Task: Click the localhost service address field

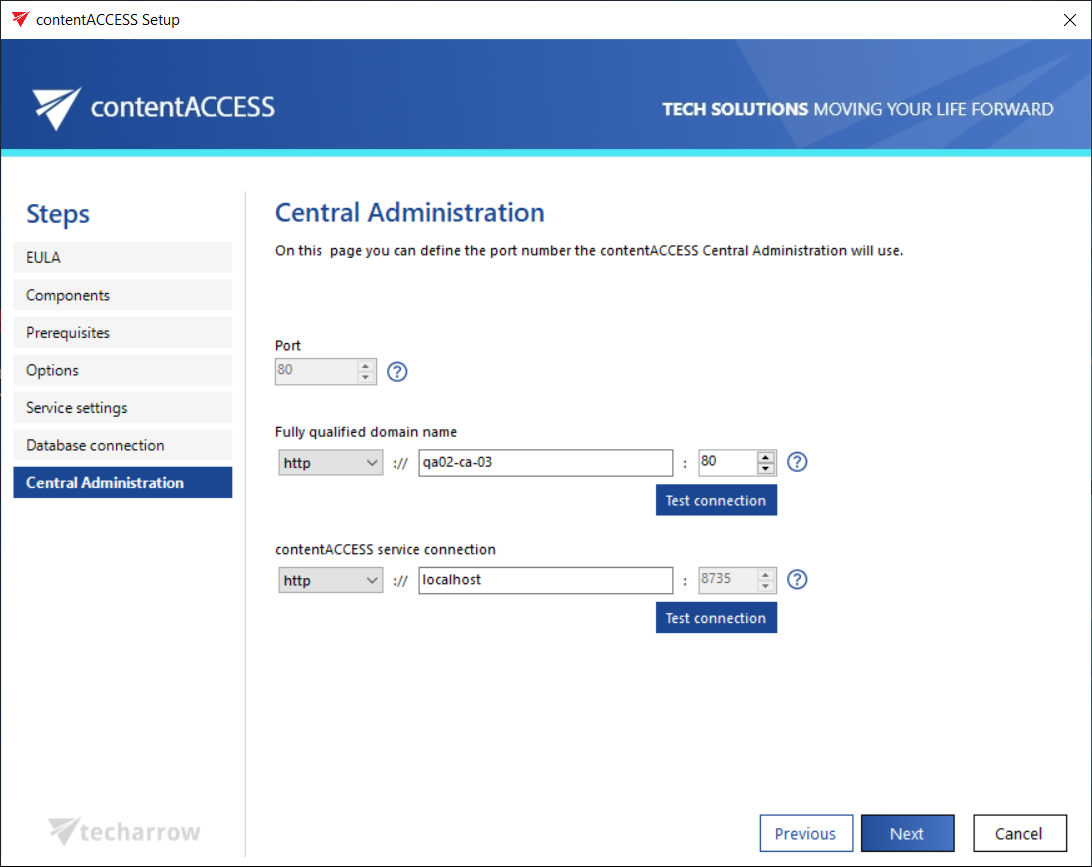Action: coord(545,580)
